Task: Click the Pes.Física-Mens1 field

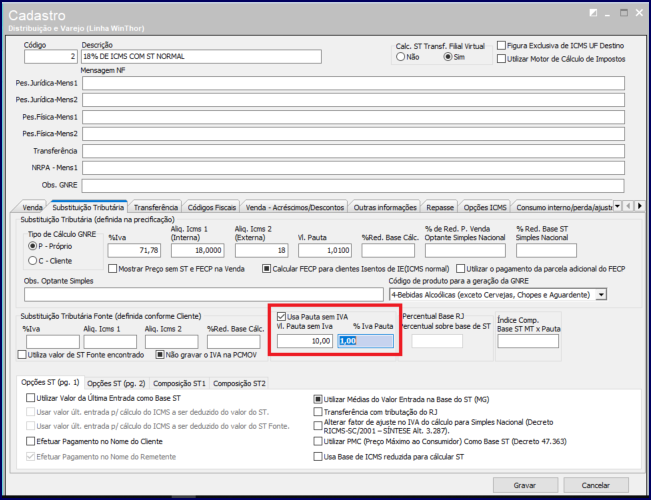Action: pos(353,117)
